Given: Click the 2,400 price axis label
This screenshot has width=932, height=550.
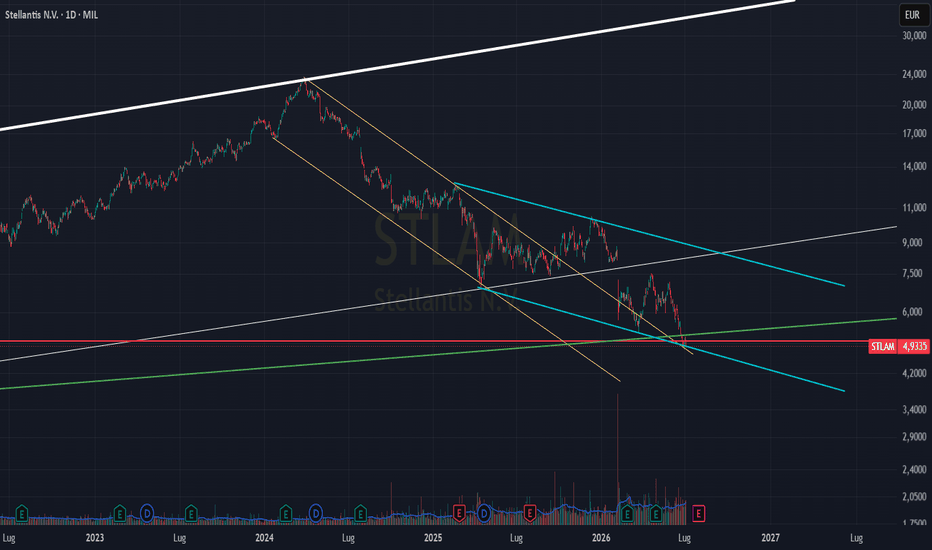Looking at the screenshot, I should 914,469.
